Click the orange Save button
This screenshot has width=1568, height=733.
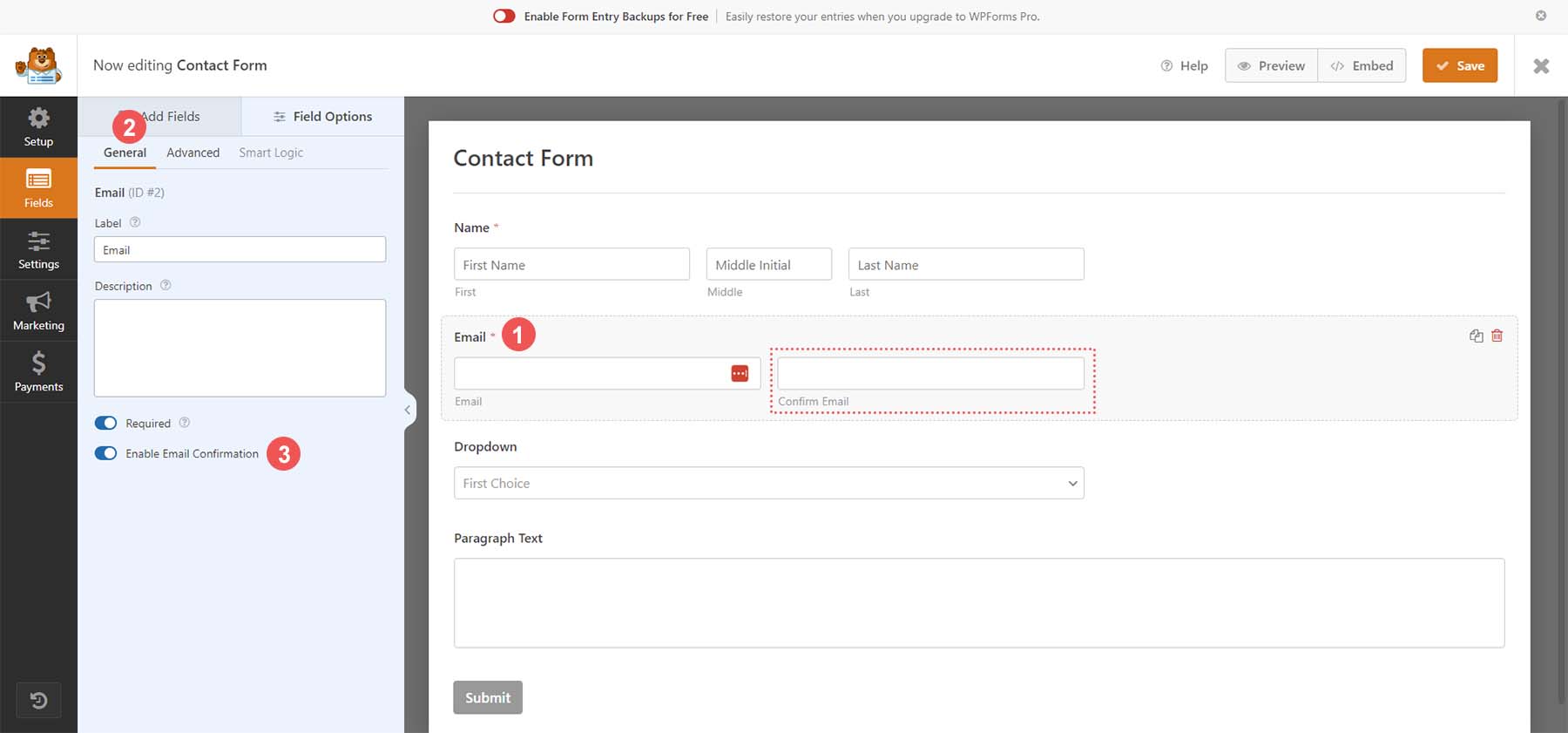(x=1459, y=65)
